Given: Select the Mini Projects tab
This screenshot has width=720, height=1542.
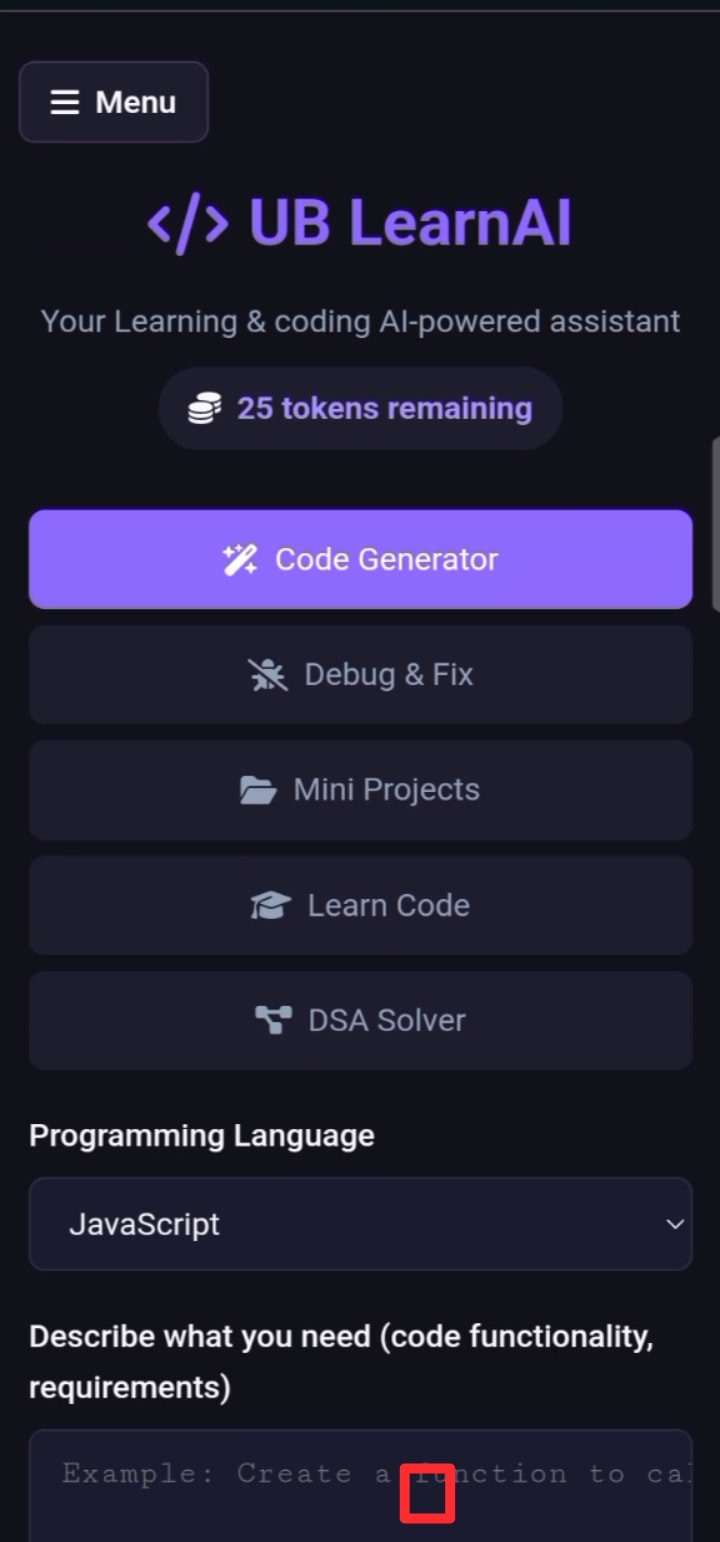Looking at the screenshot, I should click(360, 790).
